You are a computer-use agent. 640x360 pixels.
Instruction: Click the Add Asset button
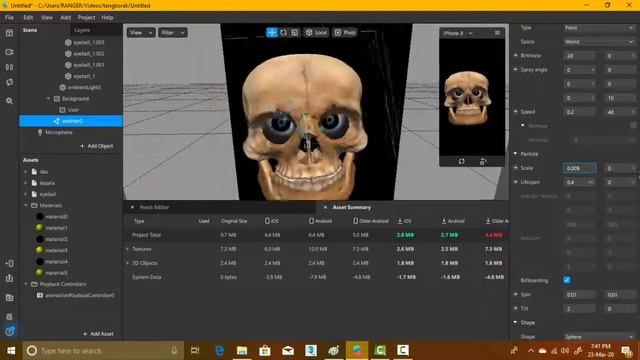click(98, 334)
